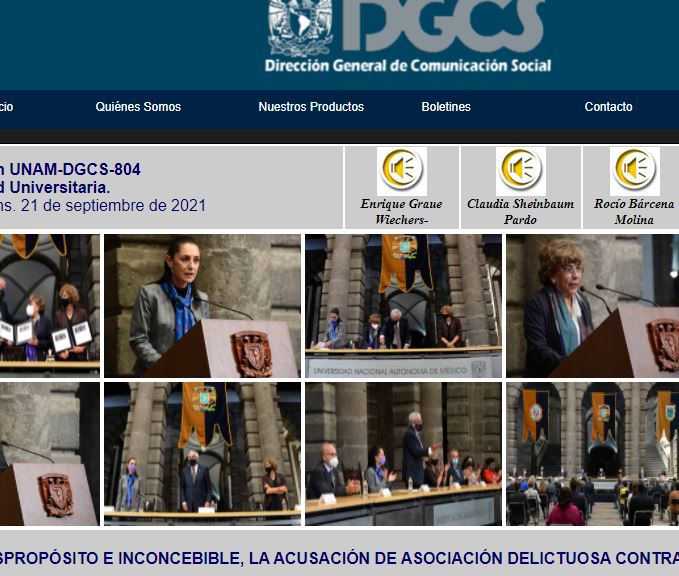Play Rocío Bárcena Molina audio icon
Viewport: 679px width, 576px height.
click(635, 172)
